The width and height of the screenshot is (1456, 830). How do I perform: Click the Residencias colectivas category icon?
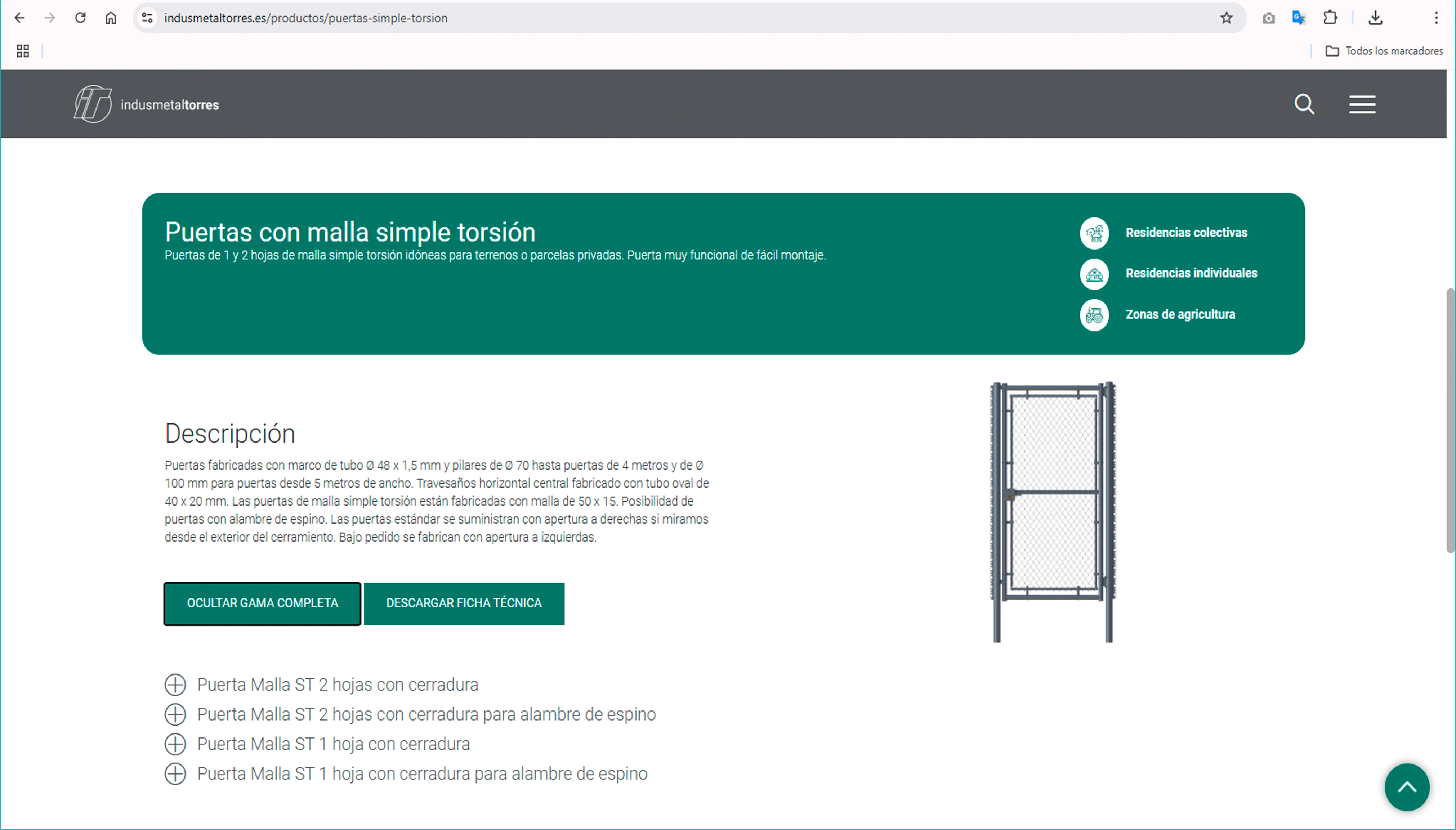pos(1094,233)
